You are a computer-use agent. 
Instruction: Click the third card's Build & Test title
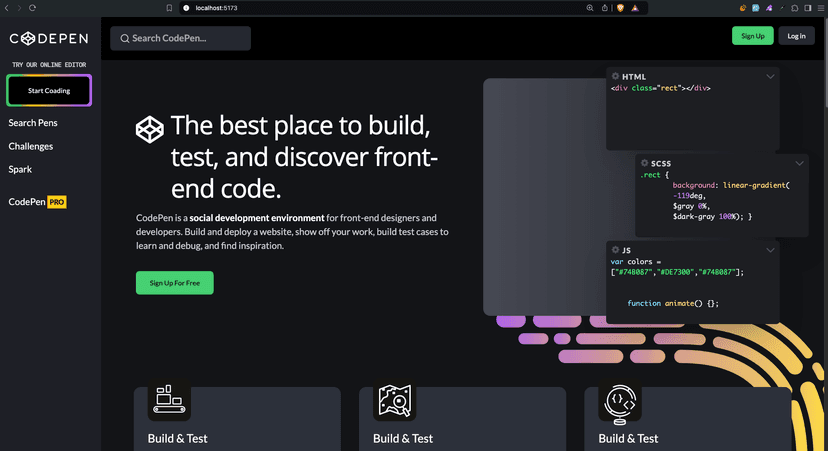coord(628,438)
